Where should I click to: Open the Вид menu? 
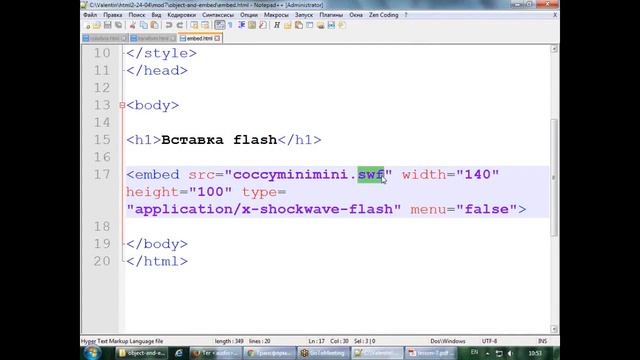[156, 15]
